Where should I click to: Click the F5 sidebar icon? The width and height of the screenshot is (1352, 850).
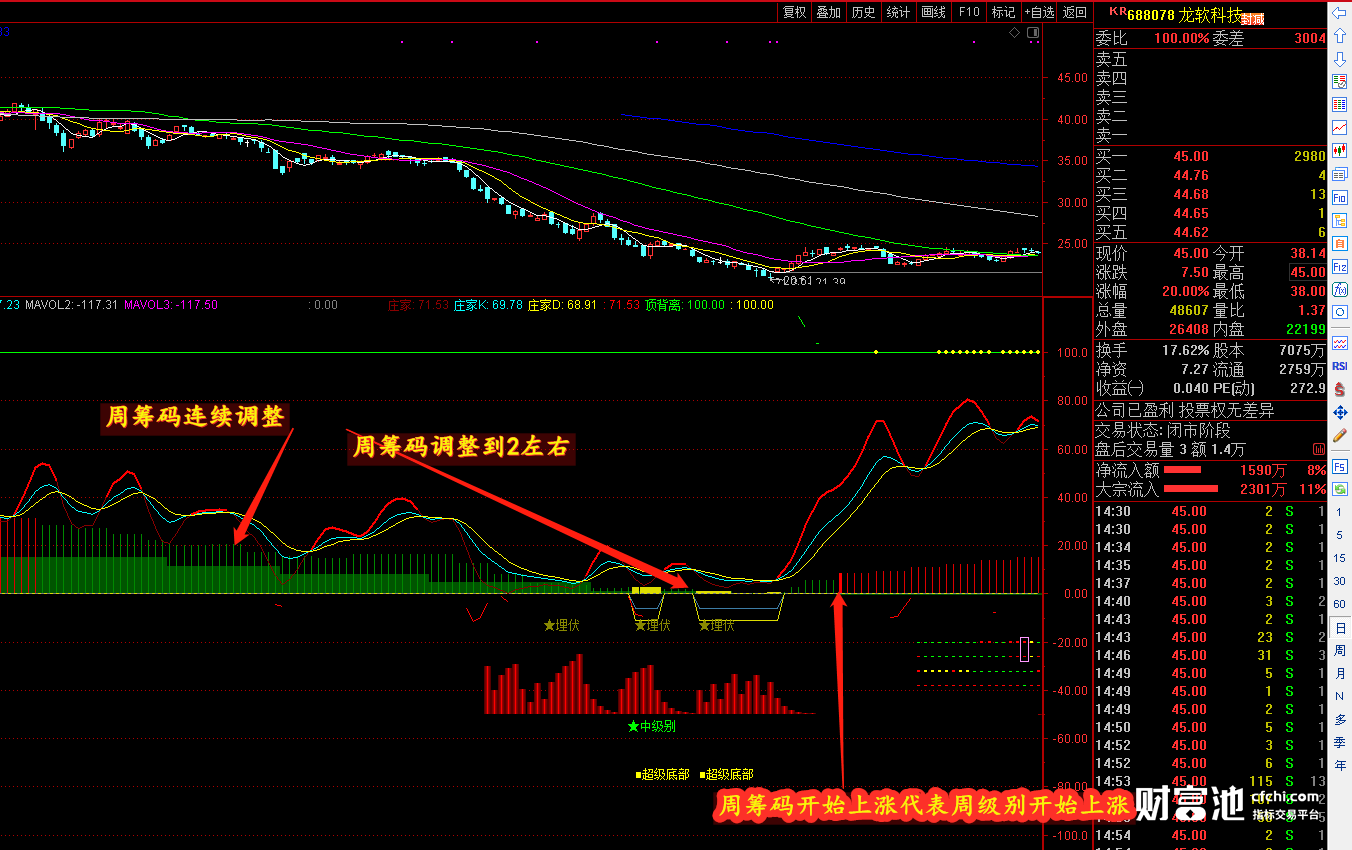pos(1339,466)
